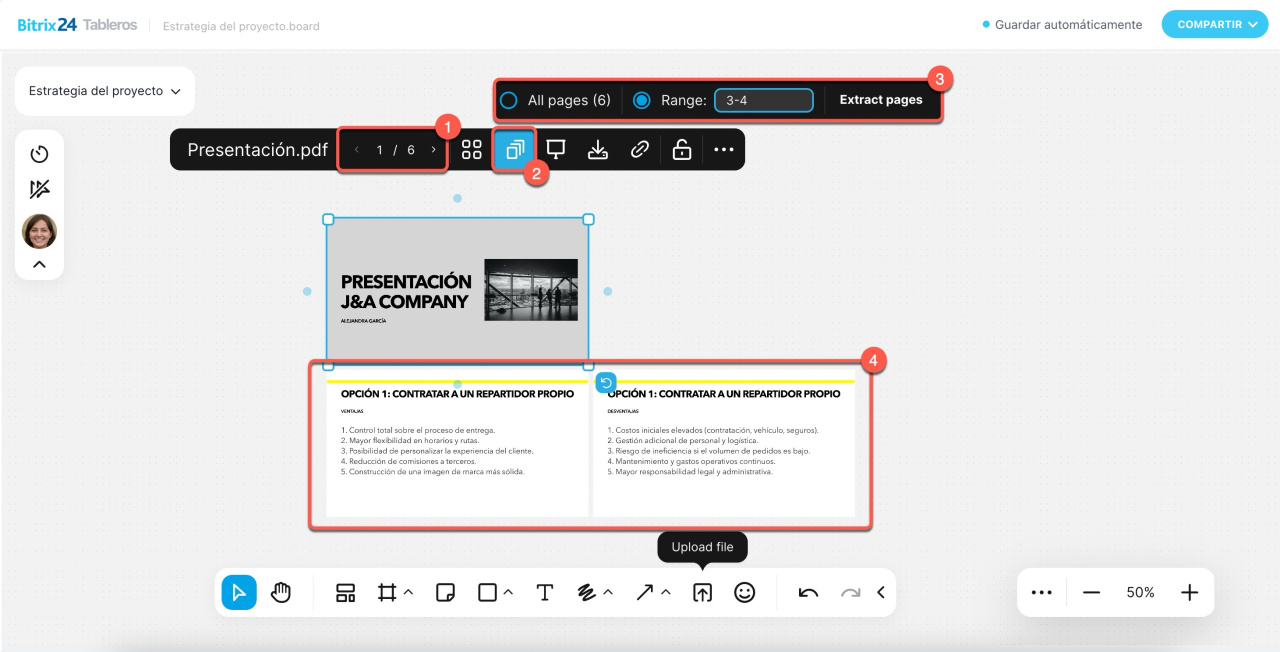Open more options in PDF toolbar
This screenshot has height=652, width=1280.
pyautogui.click(x=724, y=150)
